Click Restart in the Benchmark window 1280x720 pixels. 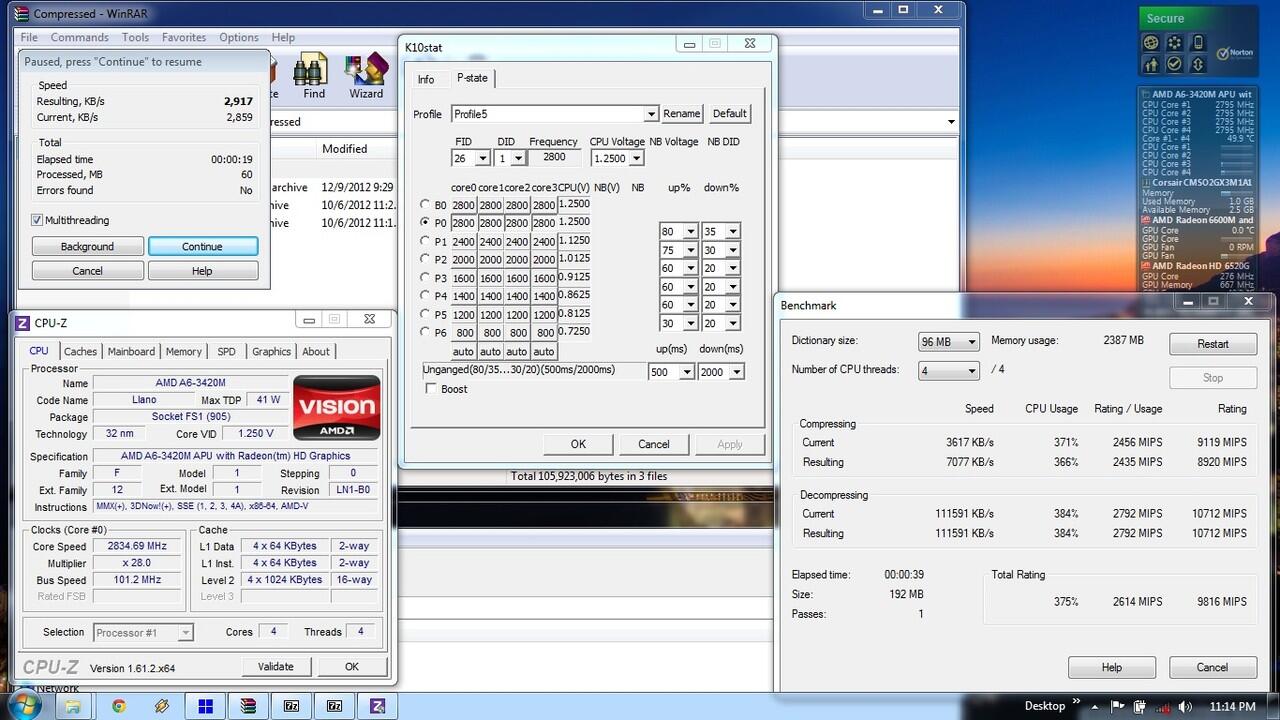[x=1213, y=344]
